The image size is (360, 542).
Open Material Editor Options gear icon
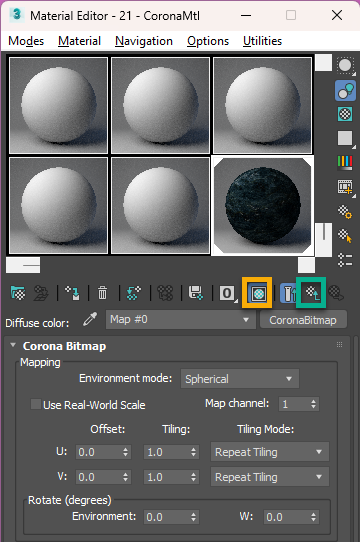[x=345, y=212]
